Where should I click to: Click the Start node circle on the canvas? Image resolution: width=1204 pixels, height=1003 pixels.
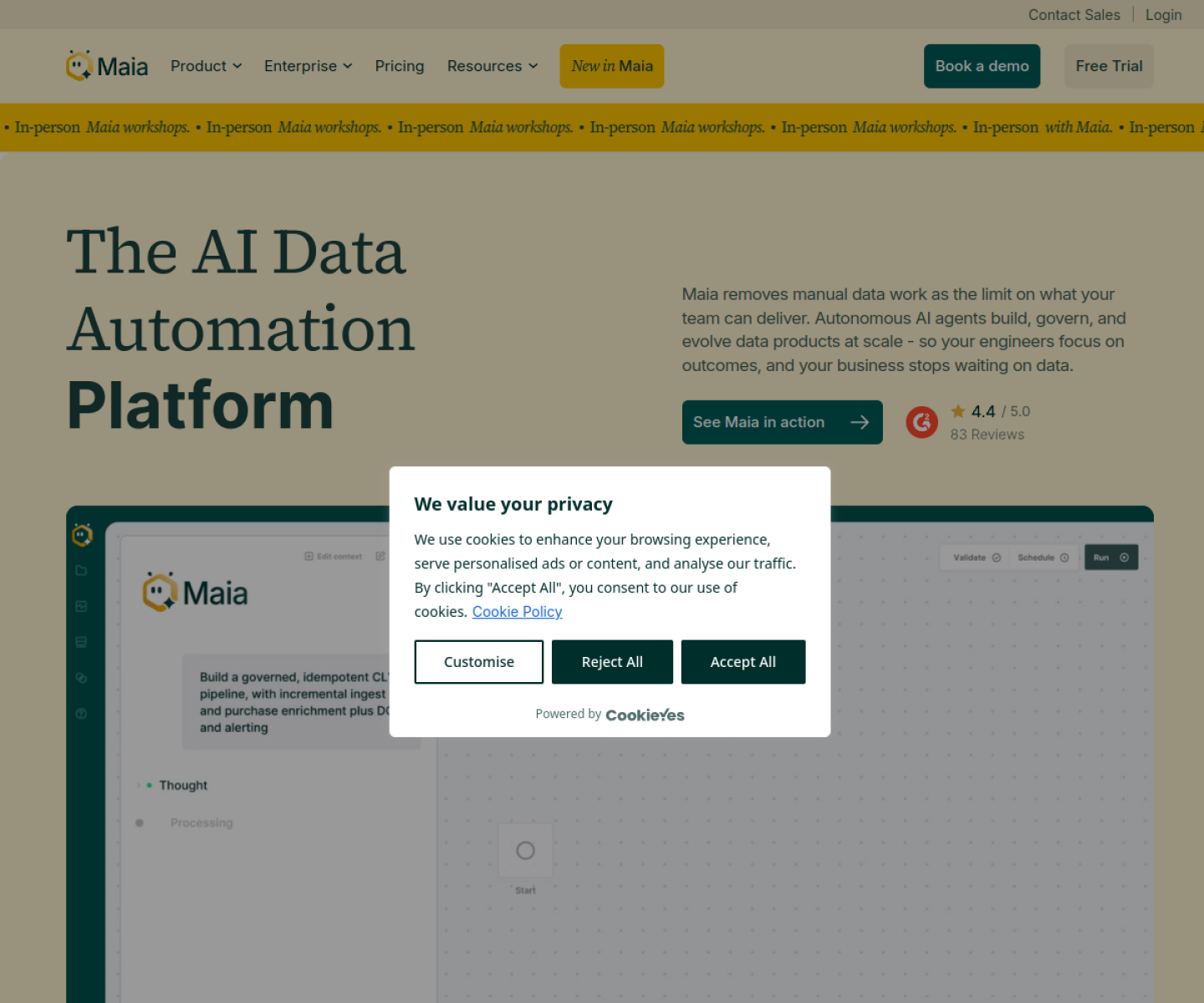point(525,851)
